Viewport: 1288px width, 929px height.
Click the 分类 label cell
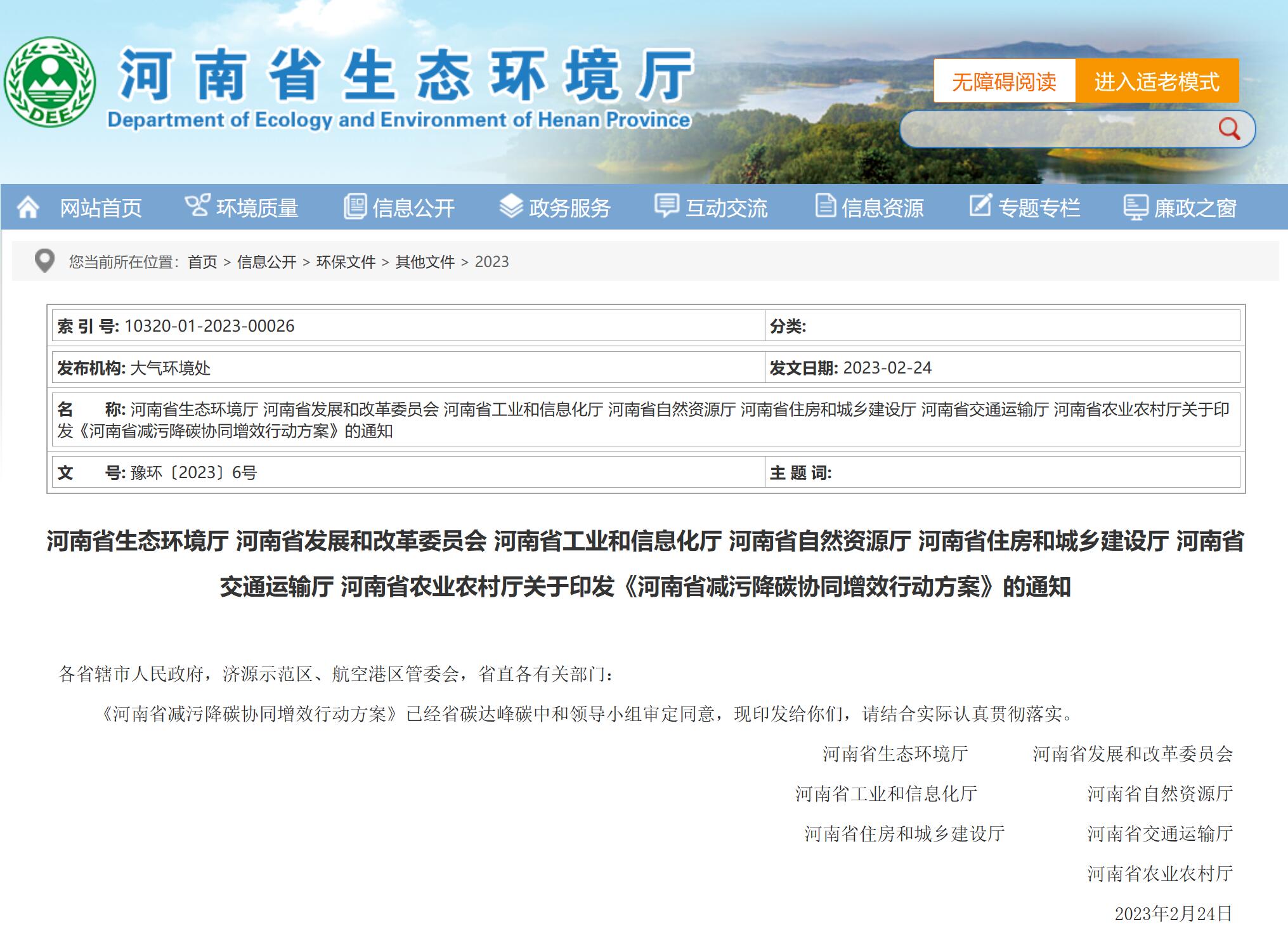[x=1003, y=326]
